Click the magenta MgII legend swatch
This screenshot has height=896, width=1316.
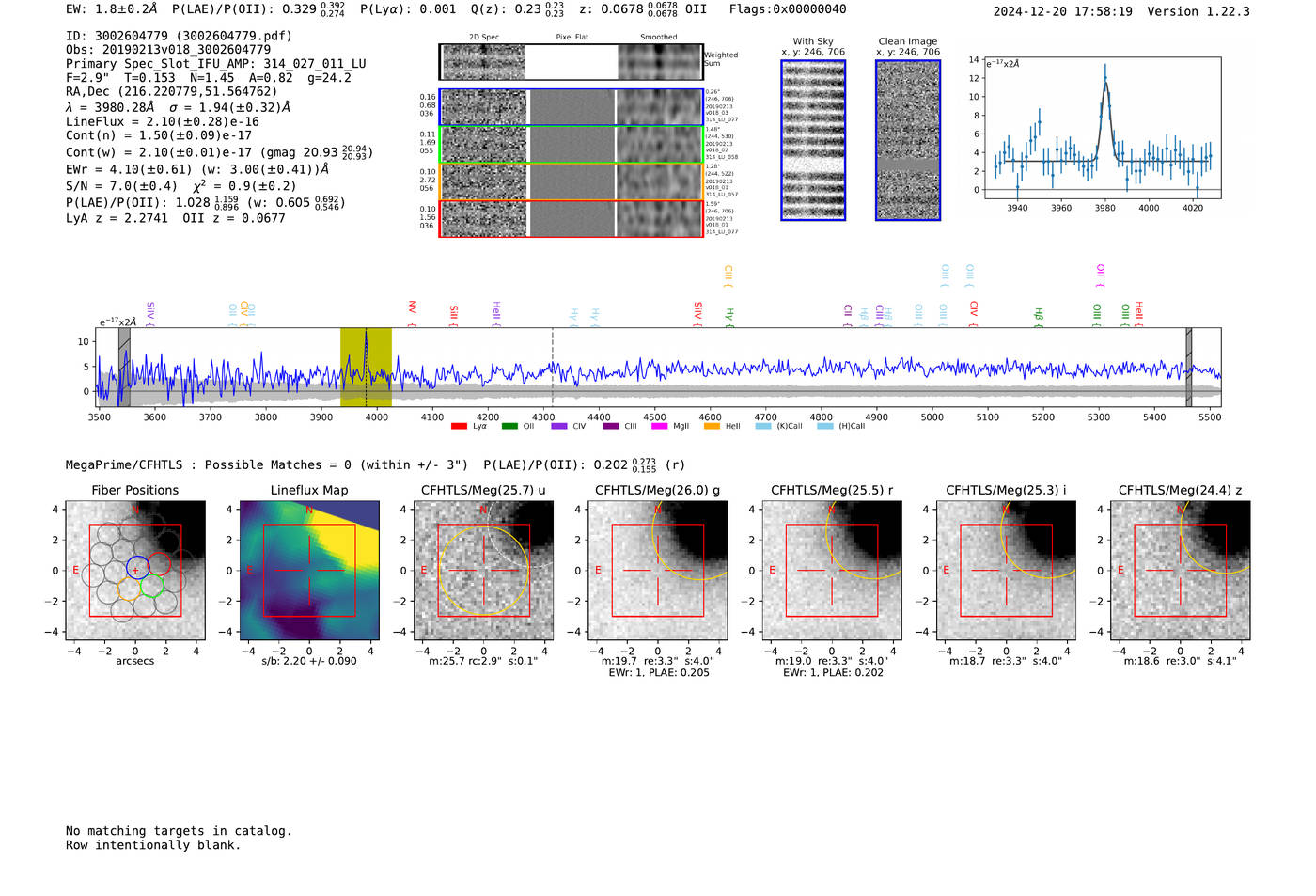660,426
